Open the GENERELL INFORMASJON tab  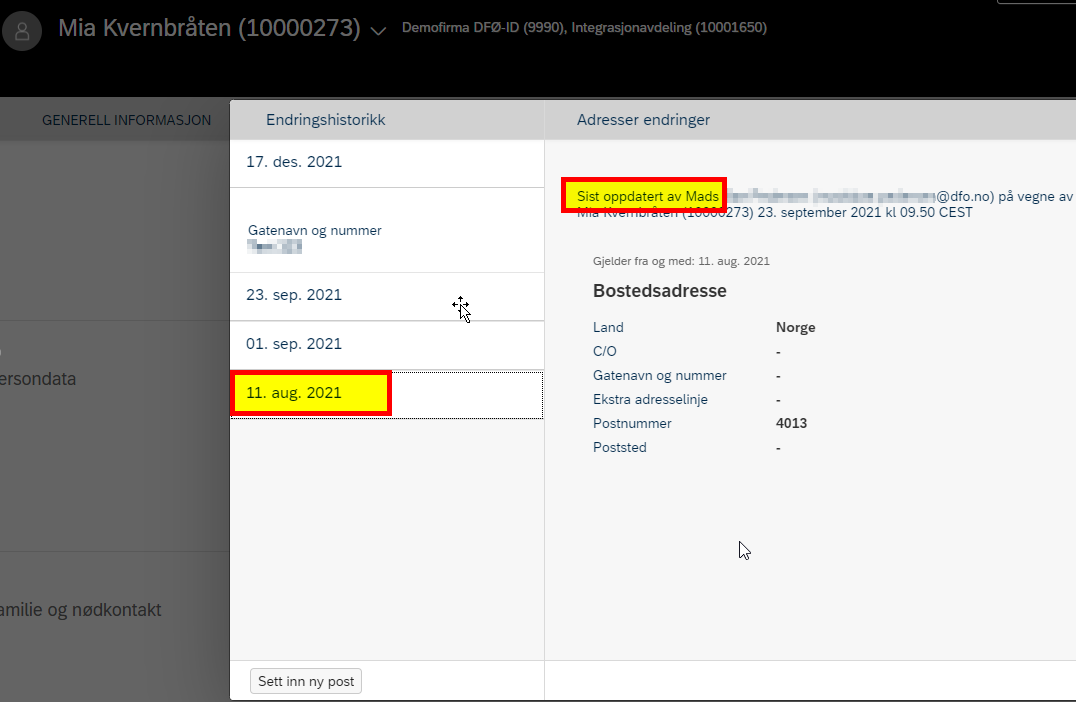(x=126, y=120)
